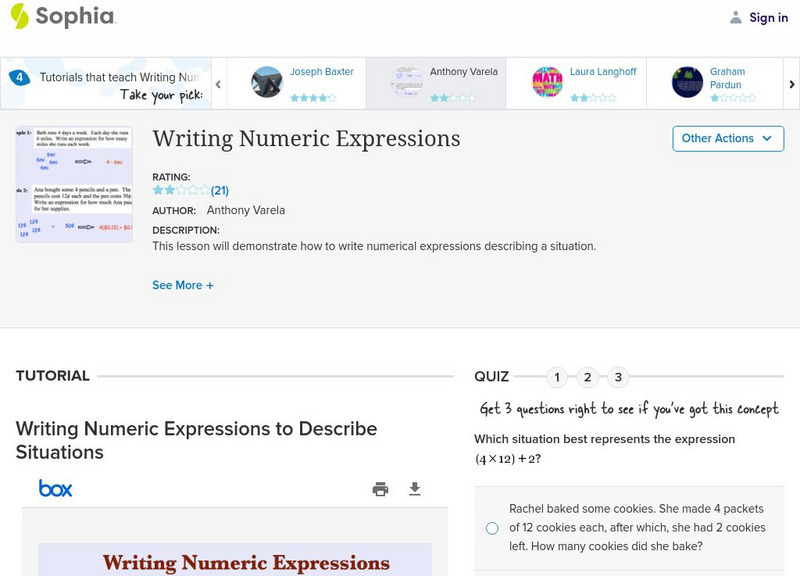
Task: Print the tutorial document
Action: pyautogui.click(x=380, y=489)
